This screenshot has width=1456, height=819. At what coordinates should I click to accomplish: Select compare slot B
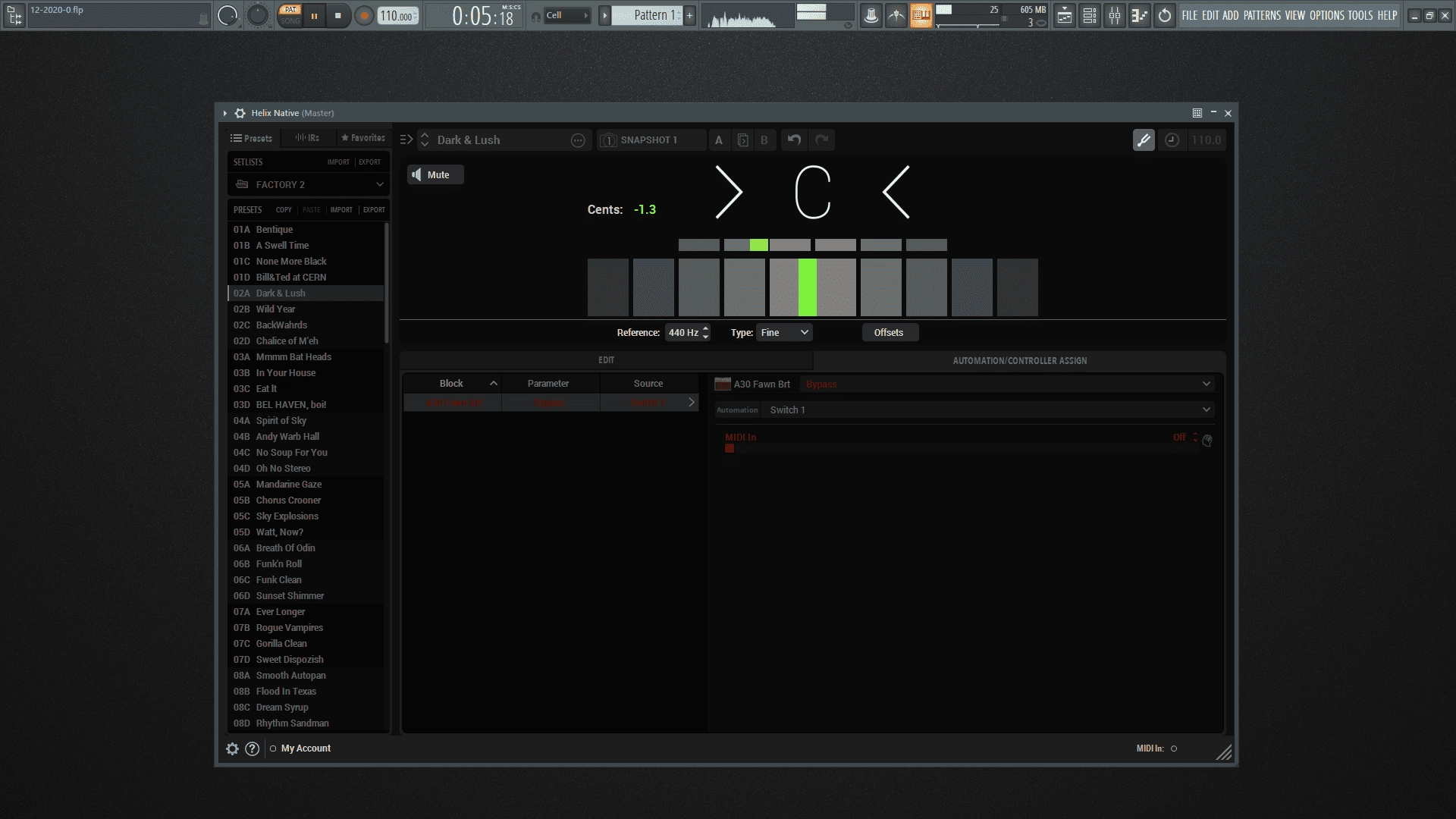(x=764, y=140)
